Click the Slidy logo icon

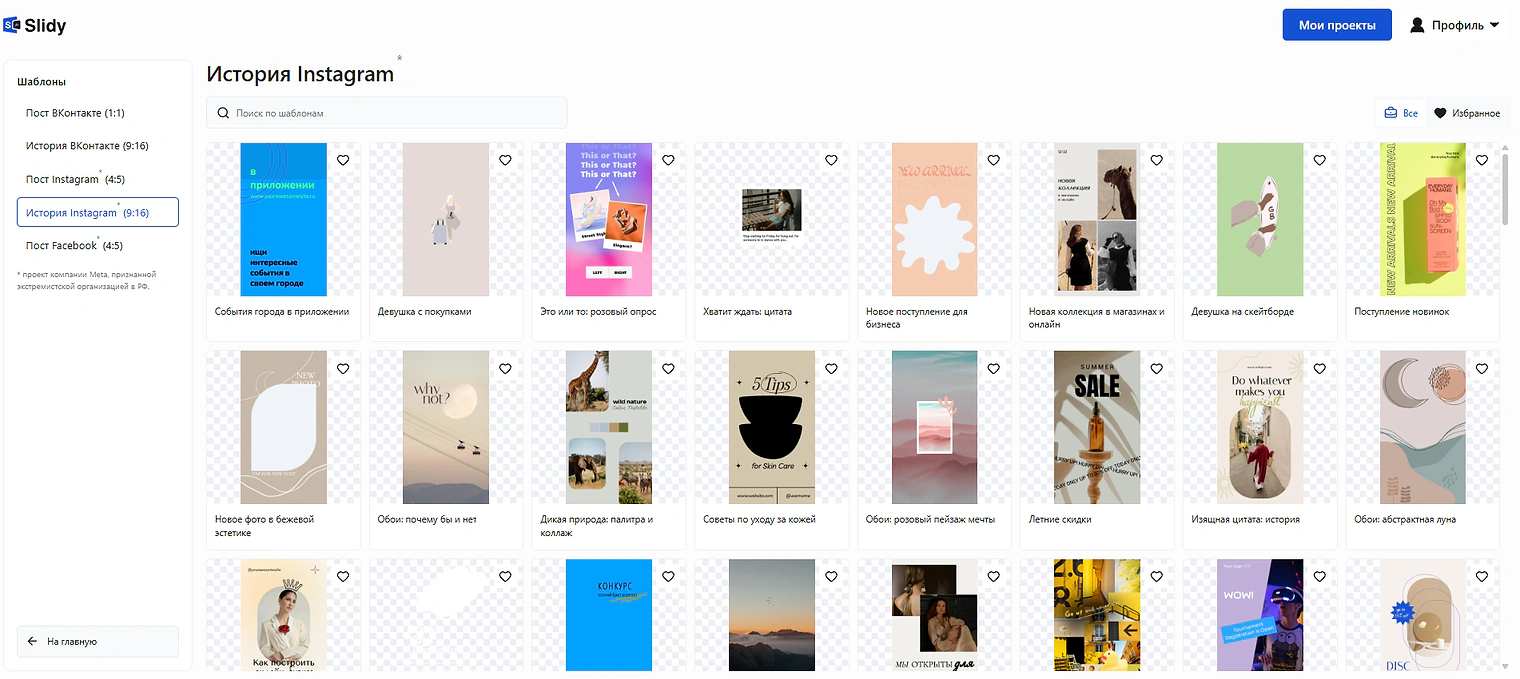[x=12, y=25]
